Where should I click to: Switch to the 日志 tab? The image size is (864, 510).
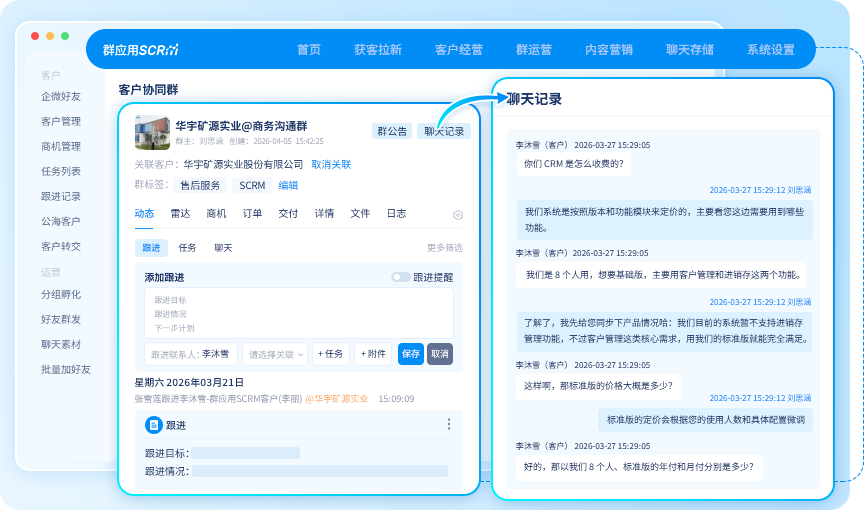(x=396, y=214)
